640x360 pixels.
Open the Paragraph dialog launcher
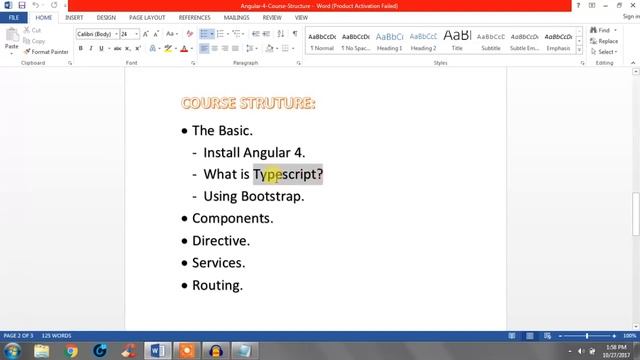tap(299, 63)
